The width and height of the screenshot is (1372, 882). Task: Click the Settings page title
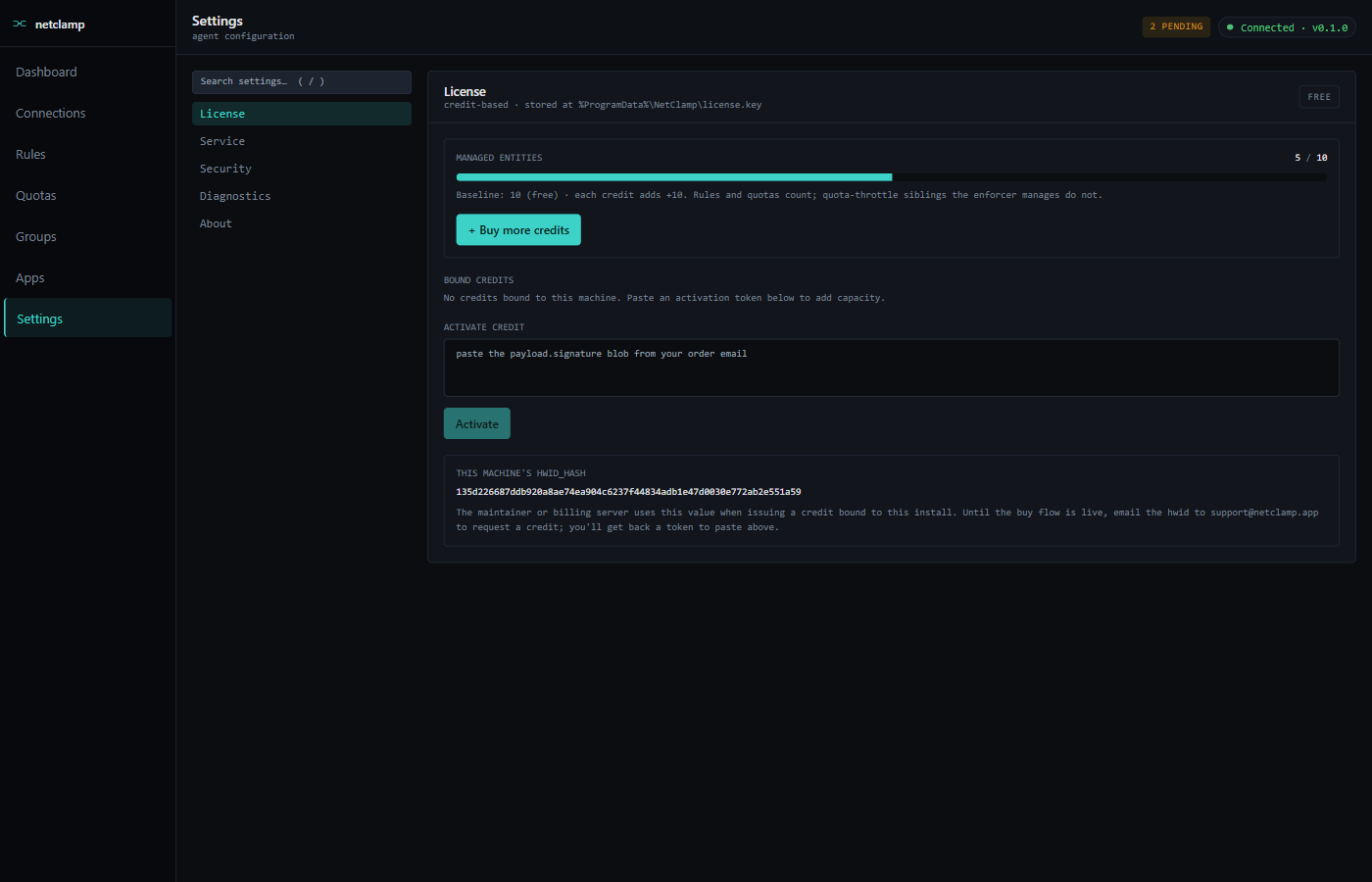pyautogui.click(x=218, y=21)
